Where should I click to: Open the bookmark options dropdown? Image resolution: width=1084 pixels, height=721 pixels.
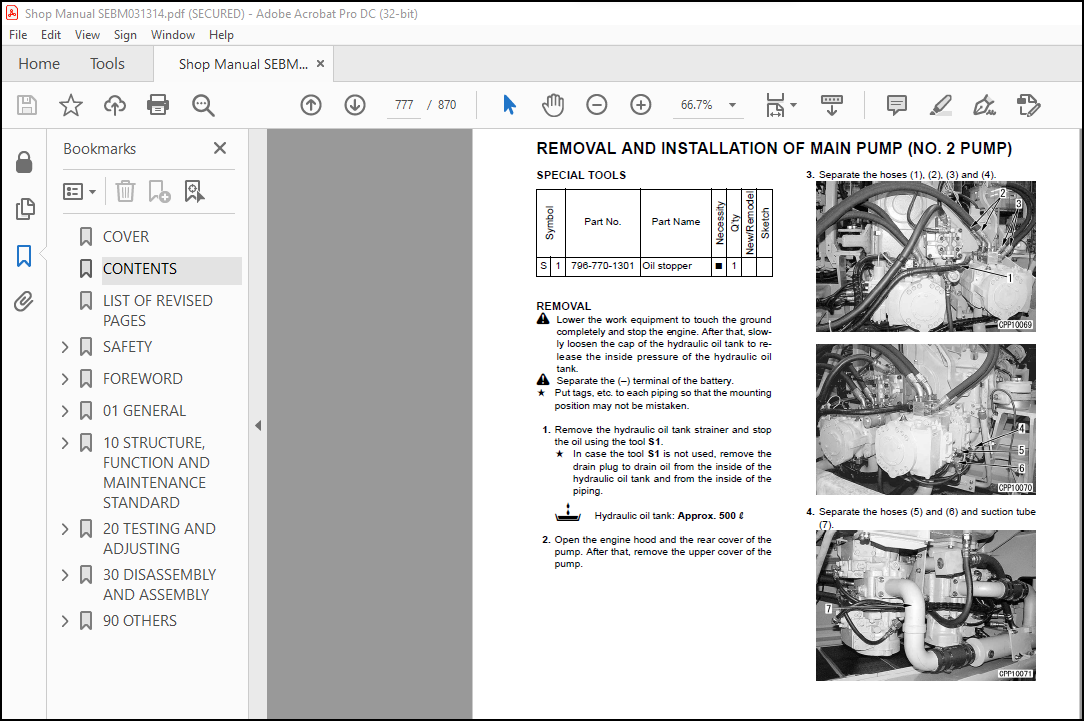pos(80,191)
